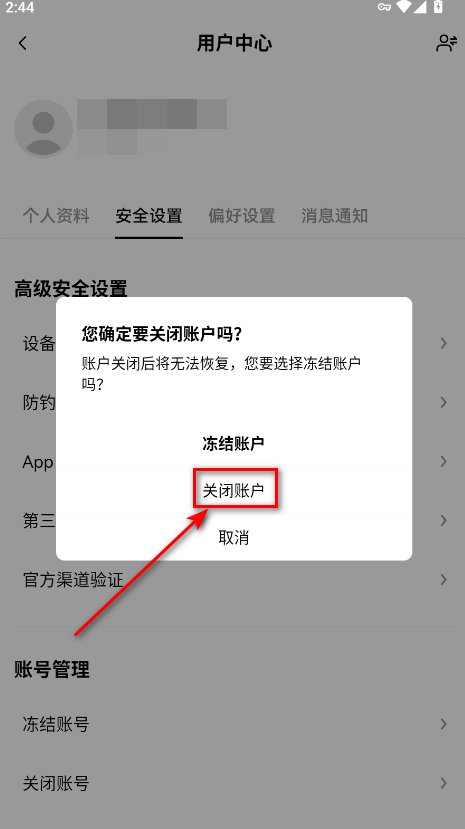The width and height of the screenshot is (465, 829).
Task: Choose 冻结账户 in the dialog
Action: [x=234, y=444]
